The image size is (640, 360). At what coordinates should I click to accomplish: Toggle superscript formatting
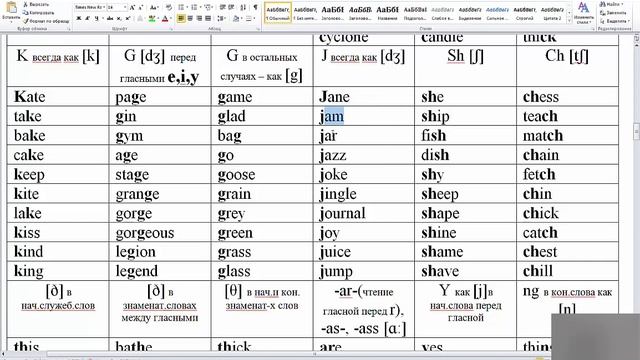[x=128, y=18]
